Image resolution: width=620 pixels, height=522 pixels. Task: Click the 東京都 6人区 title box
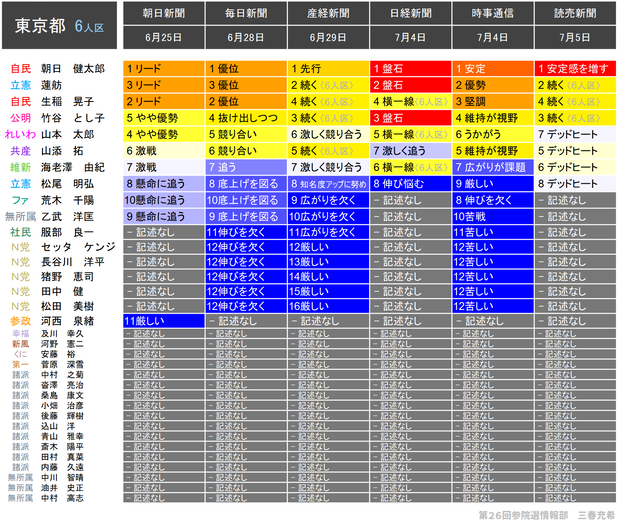(59, 25)
